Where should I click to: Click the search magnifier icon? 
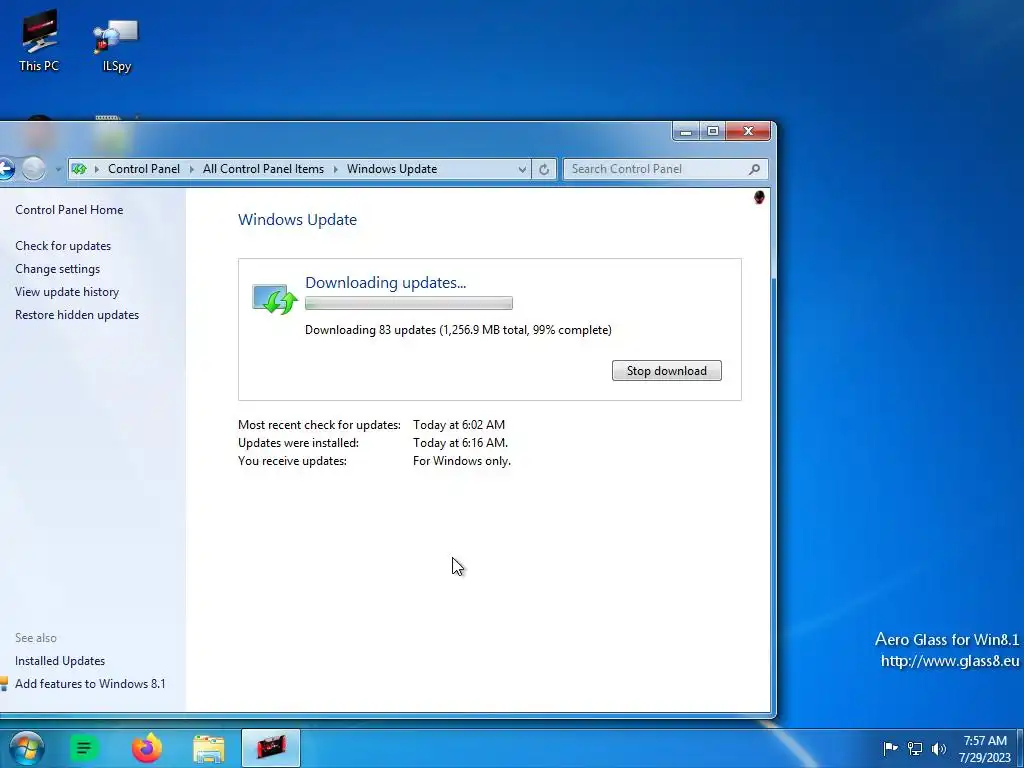tap(754, 169)
